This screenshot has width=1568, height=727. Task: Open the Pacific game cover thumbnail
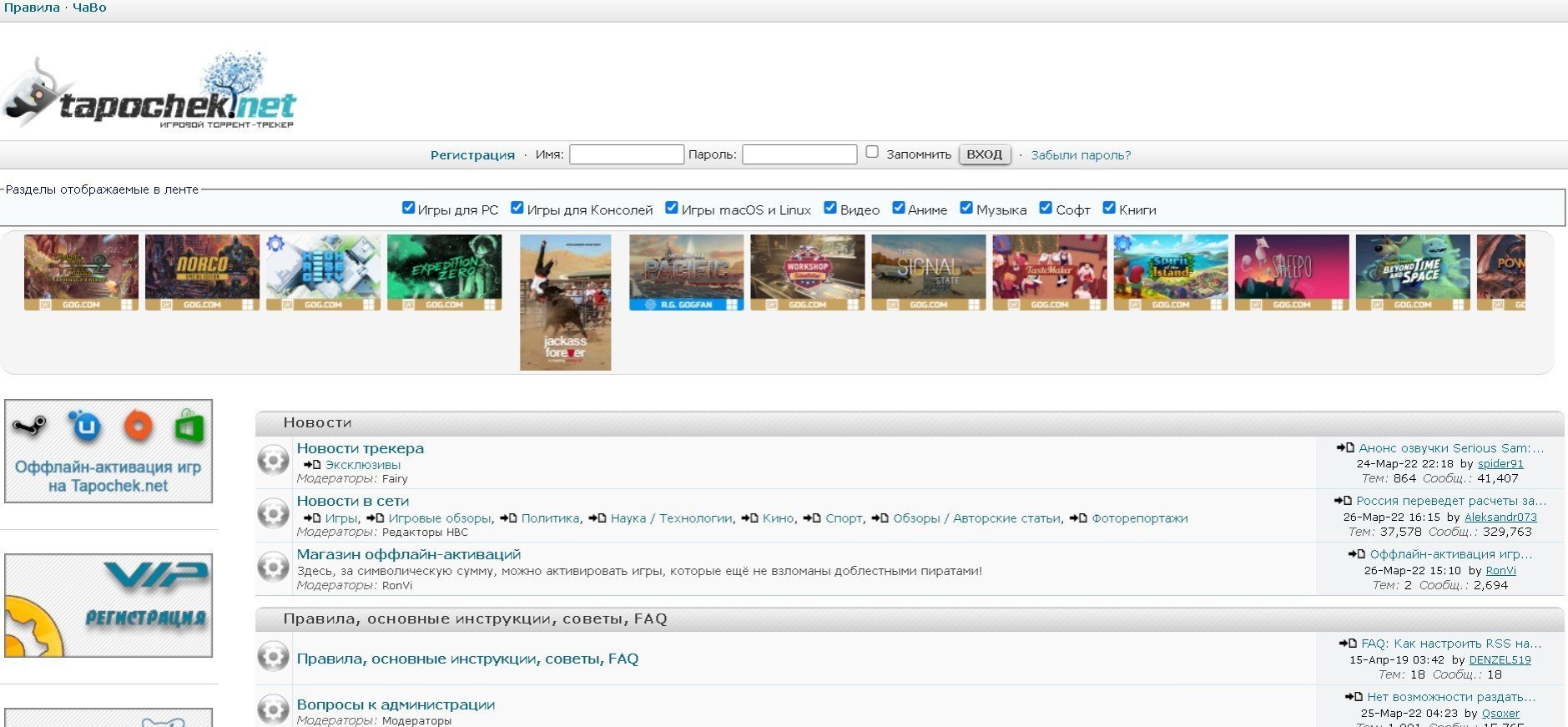pos(686,272)
